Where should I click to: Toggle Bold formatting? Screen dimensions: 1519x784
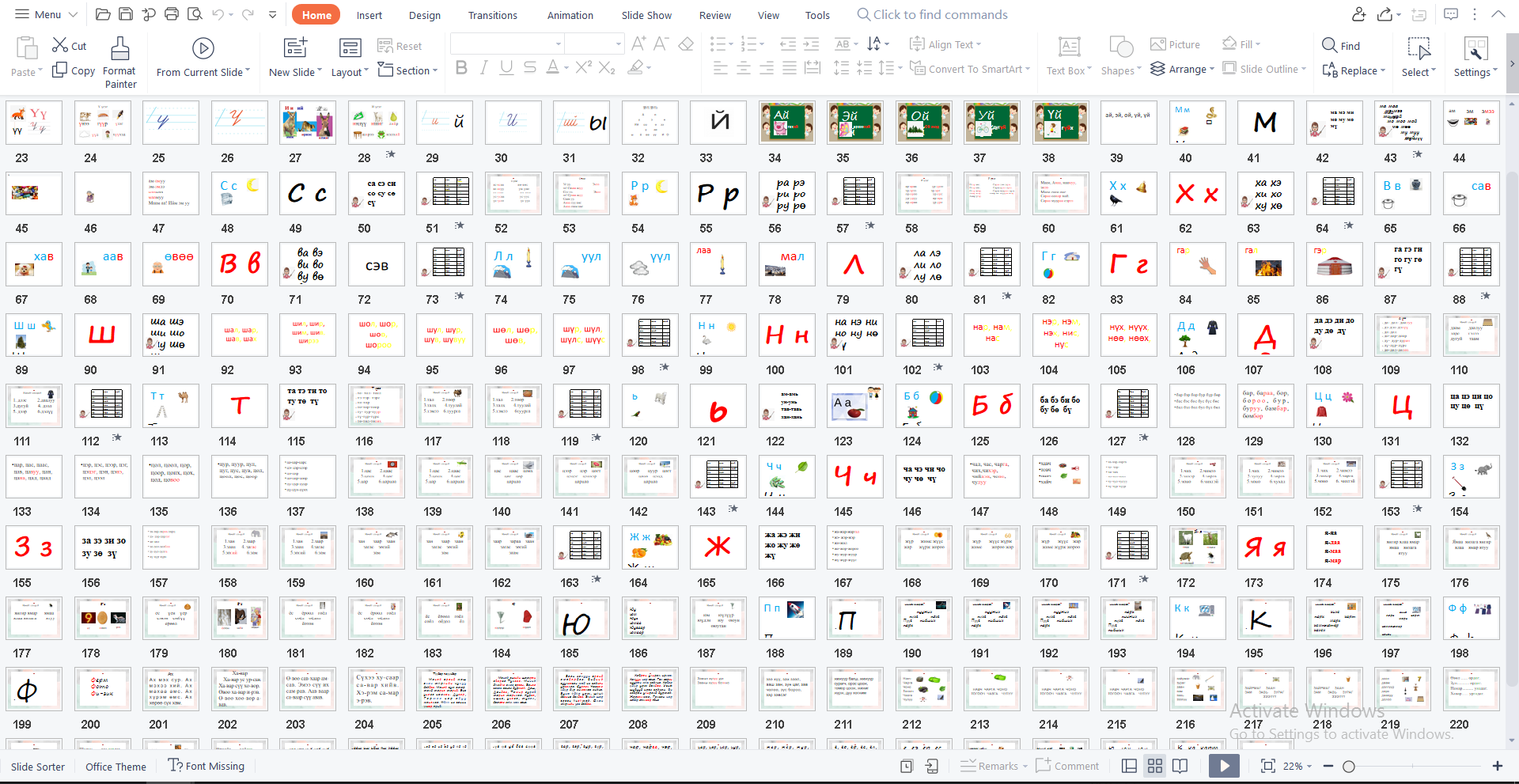tap(461, 67)
